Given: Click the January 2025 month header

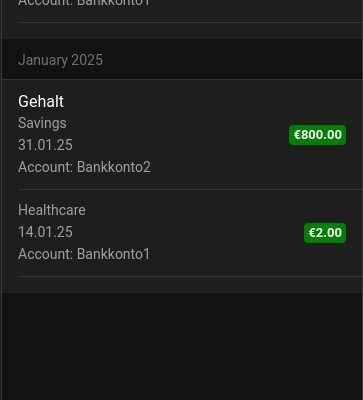Looking at the screenshot, I should [60, 60].
